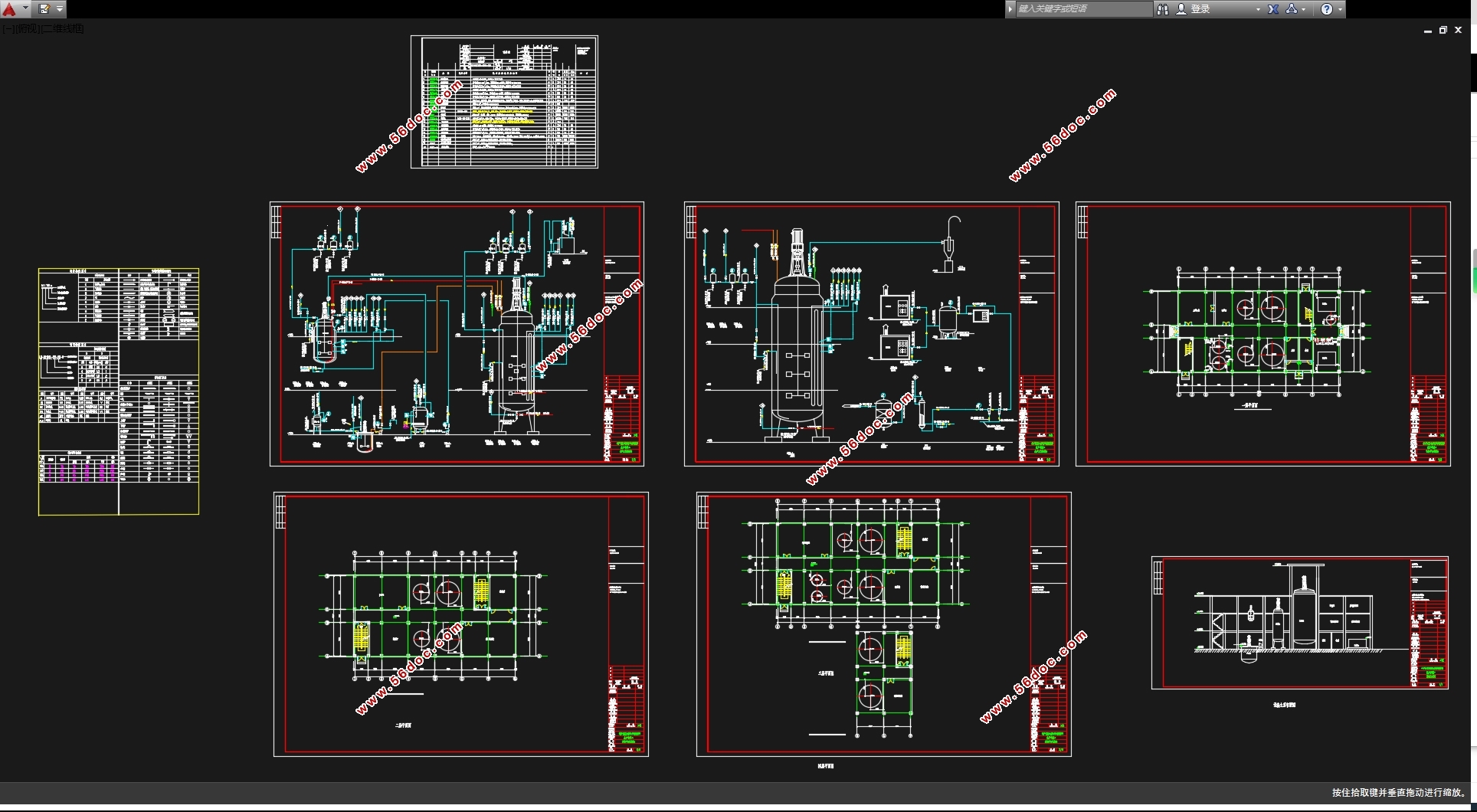Open the Help question mark icon

(x=1327, y=9)
